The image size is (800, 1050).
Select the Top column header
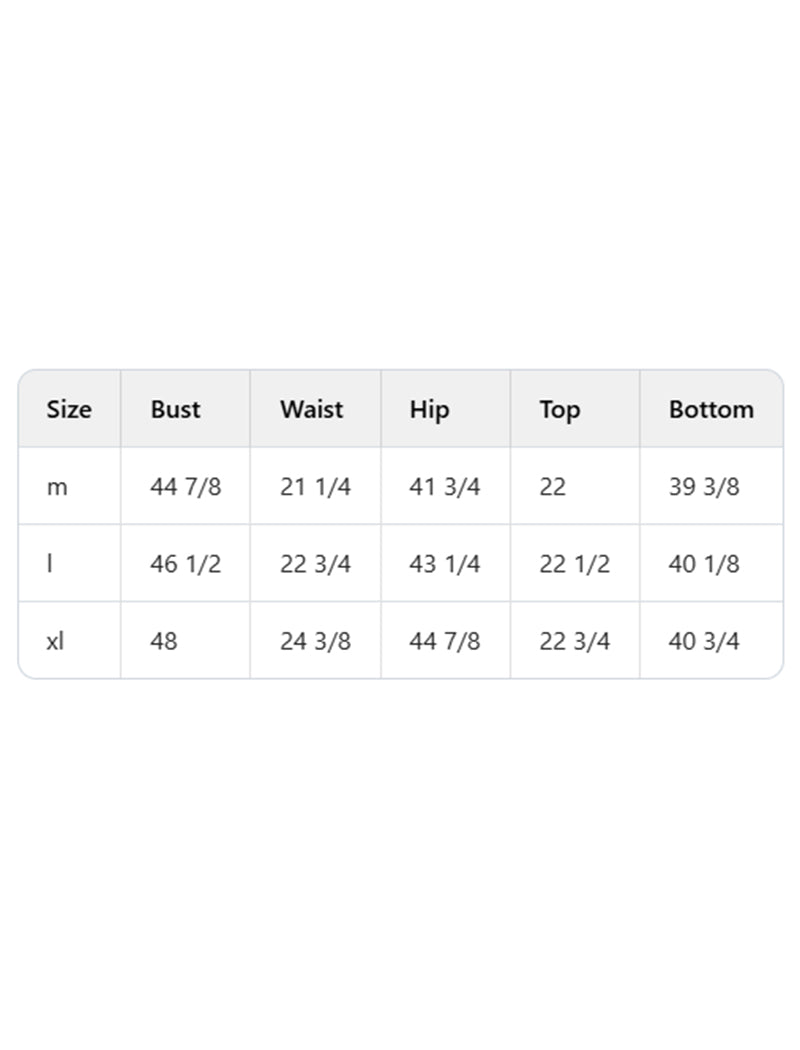pyautogui.click(x=559, y=409)
